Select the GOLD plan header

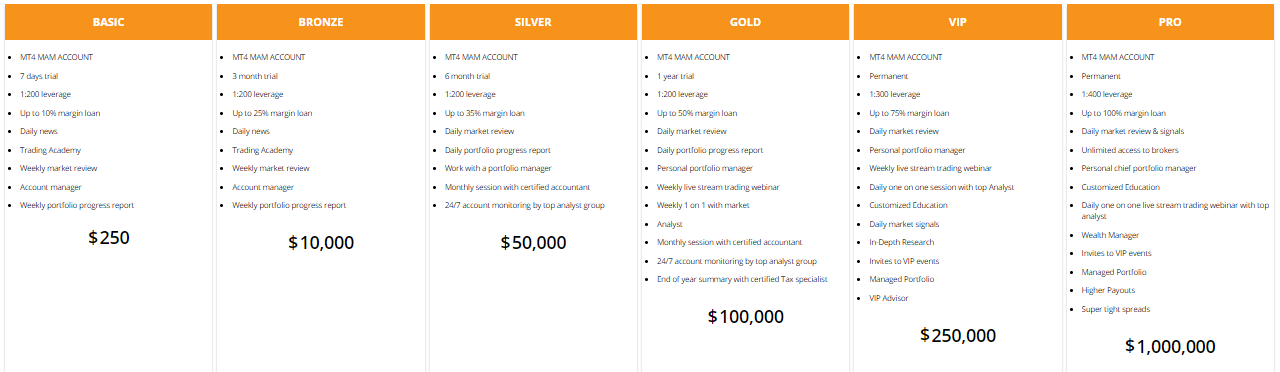pyautogui.click(x=745, y=22)
